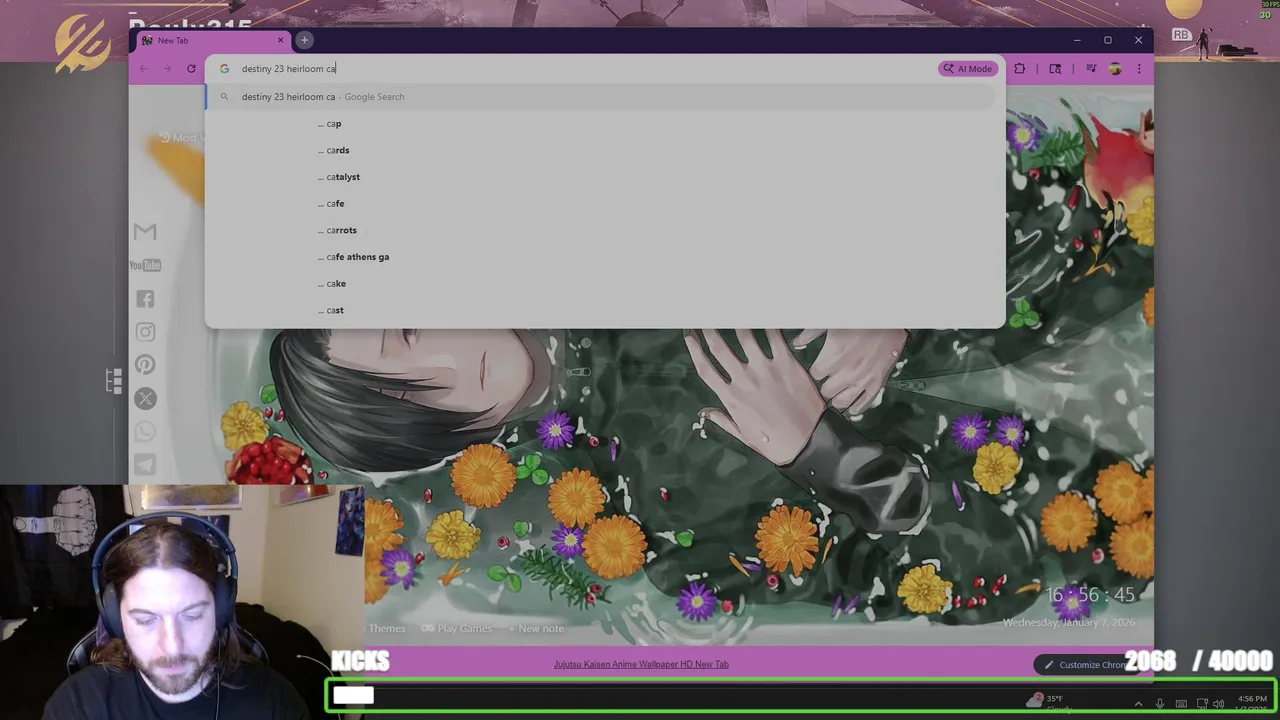Image resolution: width=1280 pixels, height=720 pixels.
Task: Open Instagram shortcut in the sidebar
Action: point(145,332)
